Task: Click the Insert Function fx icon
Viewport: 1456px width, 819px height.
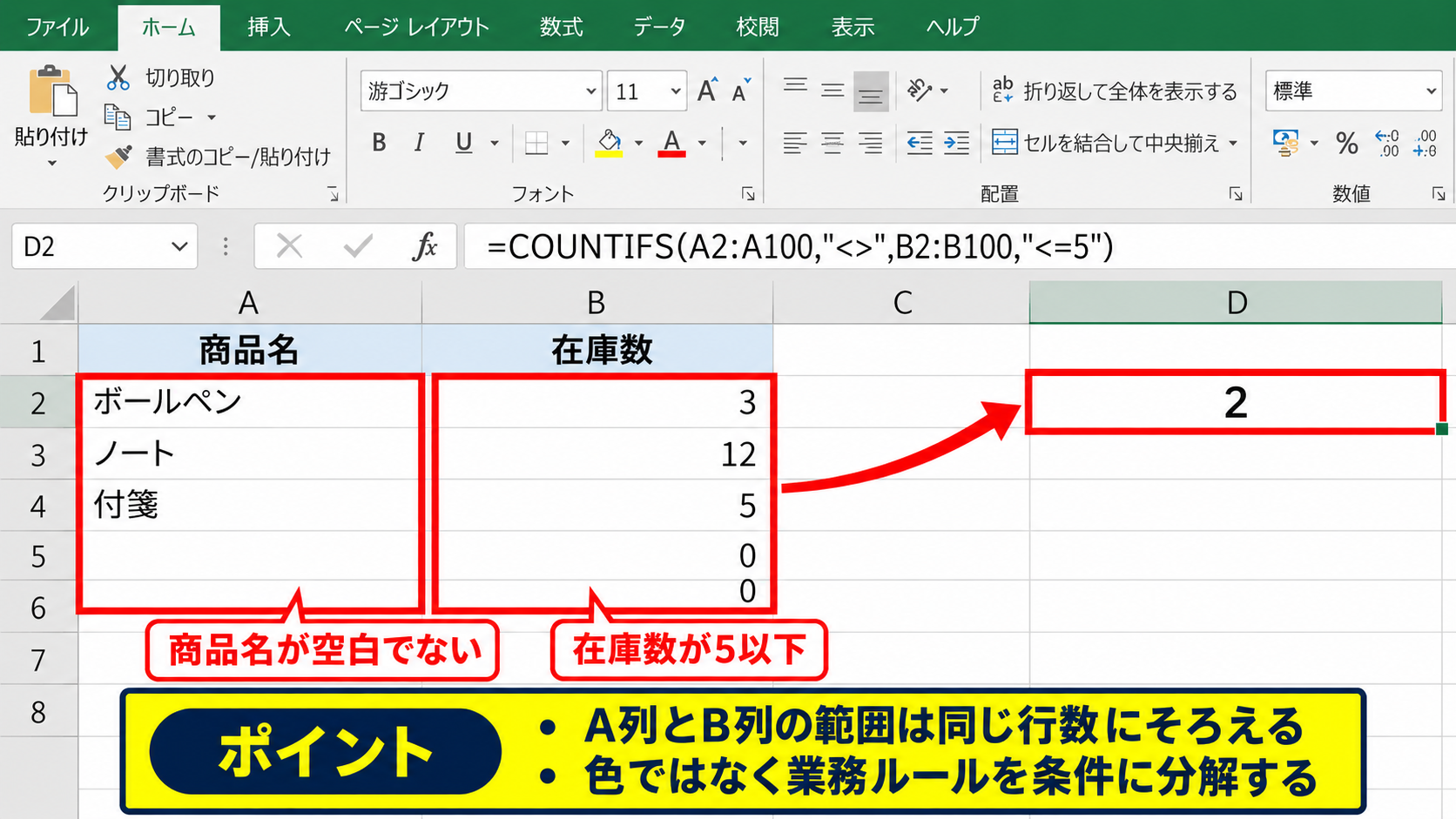Action: [x=424, y=247]
